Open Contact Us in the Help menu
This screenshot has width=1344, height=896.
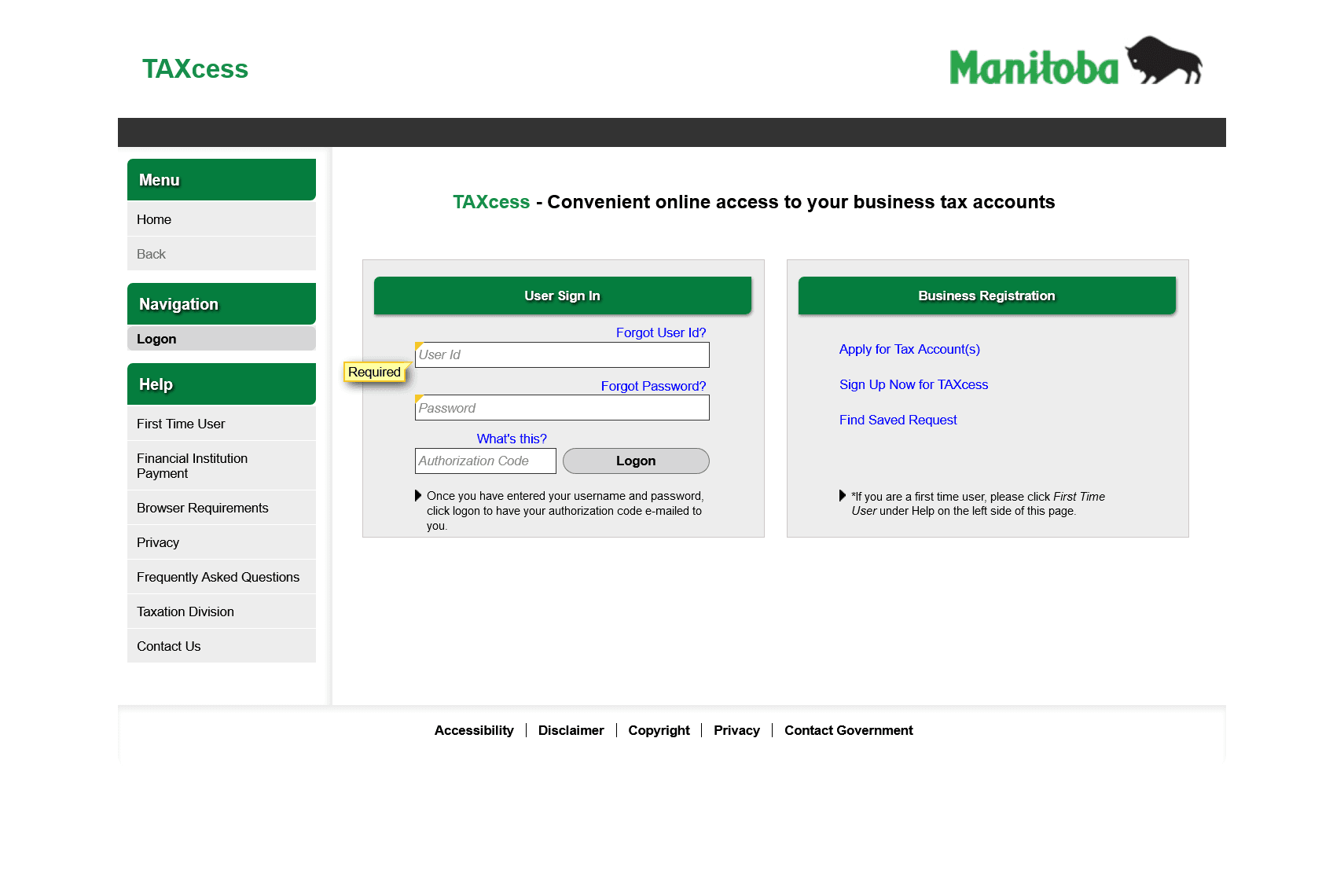click(x=222, y=646)
